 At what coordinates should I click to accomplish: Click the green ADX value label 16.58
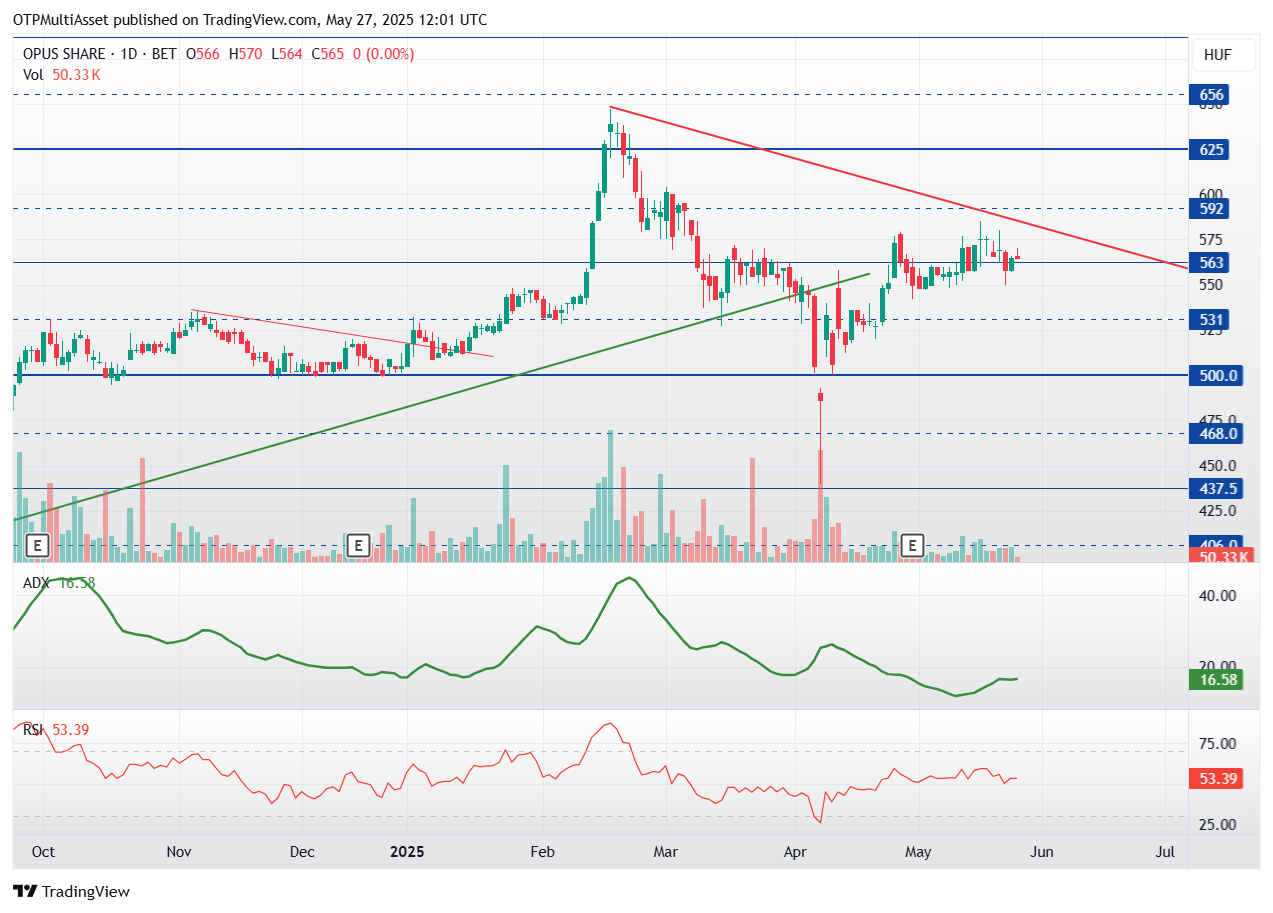[x=1216, y=680]
